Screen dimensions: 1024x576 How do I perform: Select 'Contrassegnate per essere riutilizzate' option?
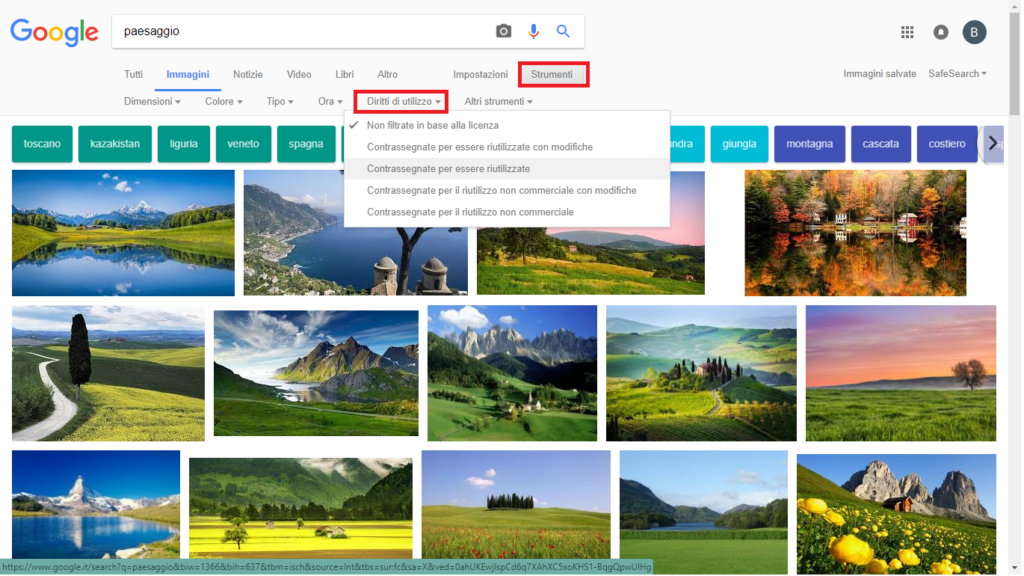(448, 169)
